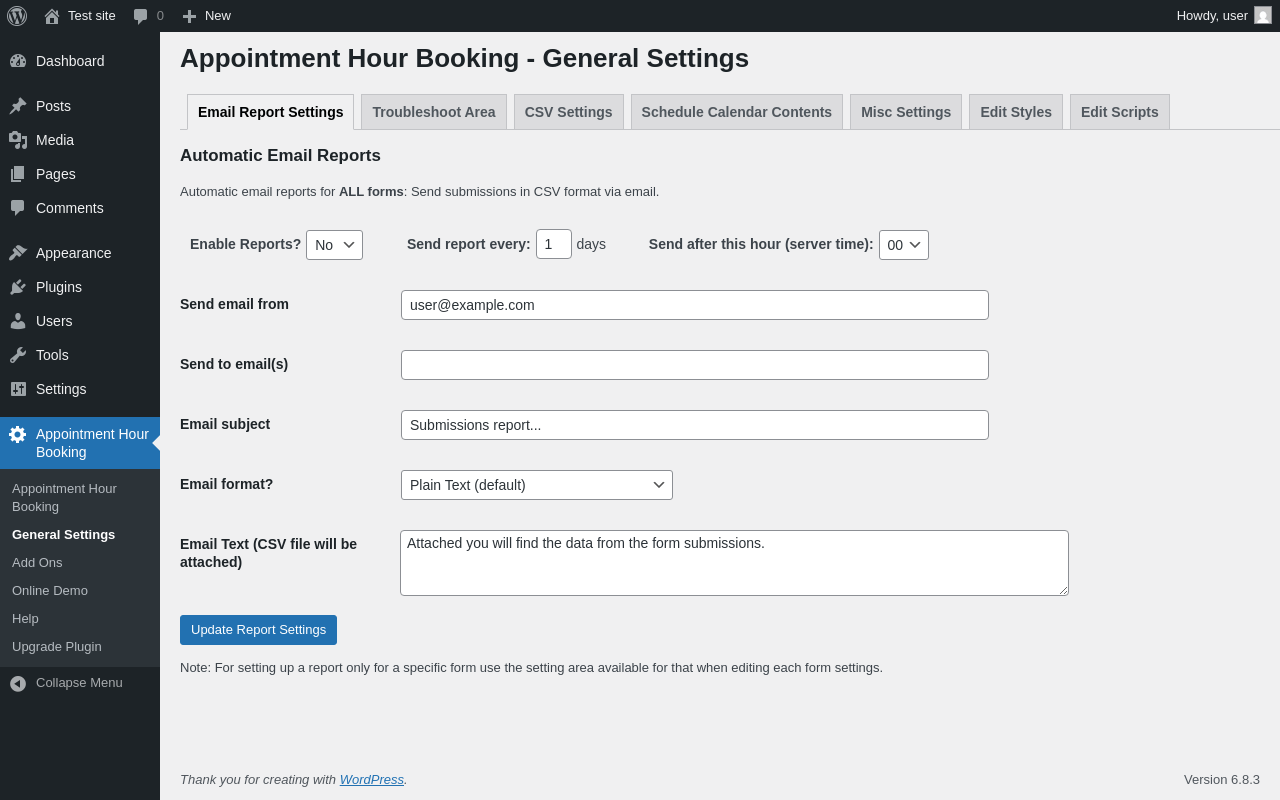The image size is (1280, 800).
Task: Expand the send-after hour dropdown
Action: click(903, 245)
